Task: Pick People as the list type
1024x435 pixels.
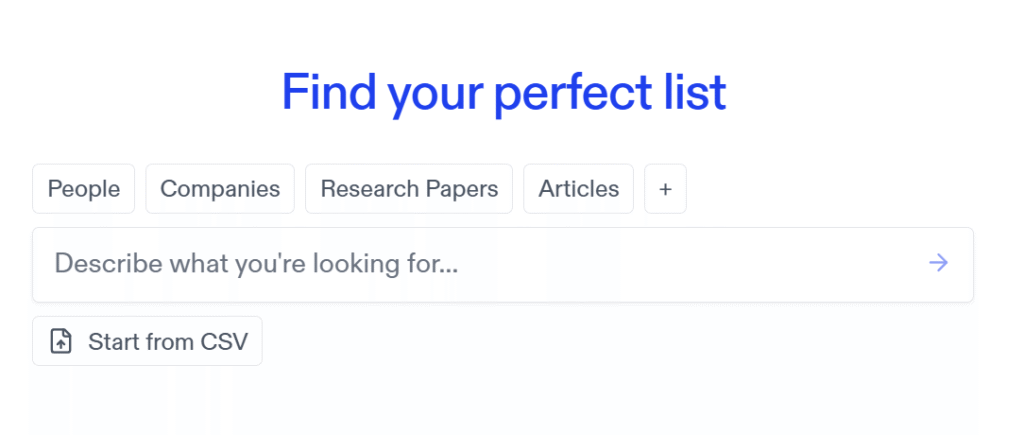Action: [84, 189]
